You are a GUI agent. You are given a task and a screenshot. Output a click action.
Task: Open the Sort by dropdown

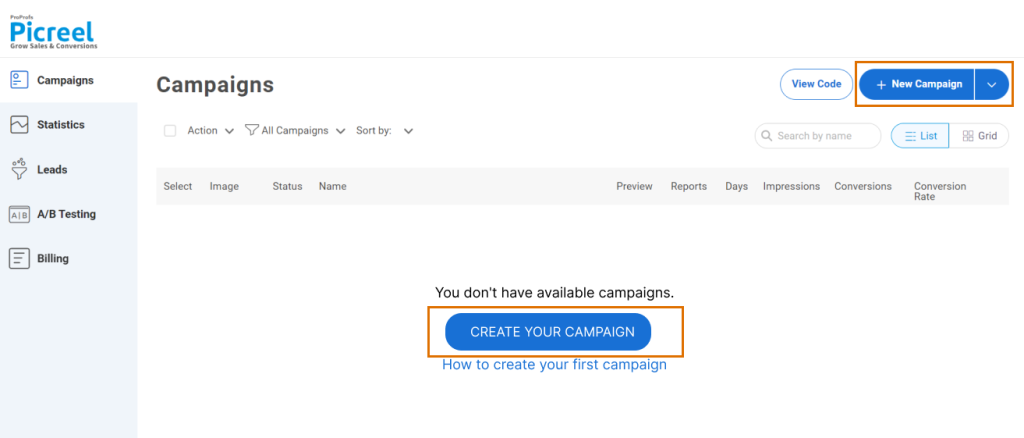(384, 131)
